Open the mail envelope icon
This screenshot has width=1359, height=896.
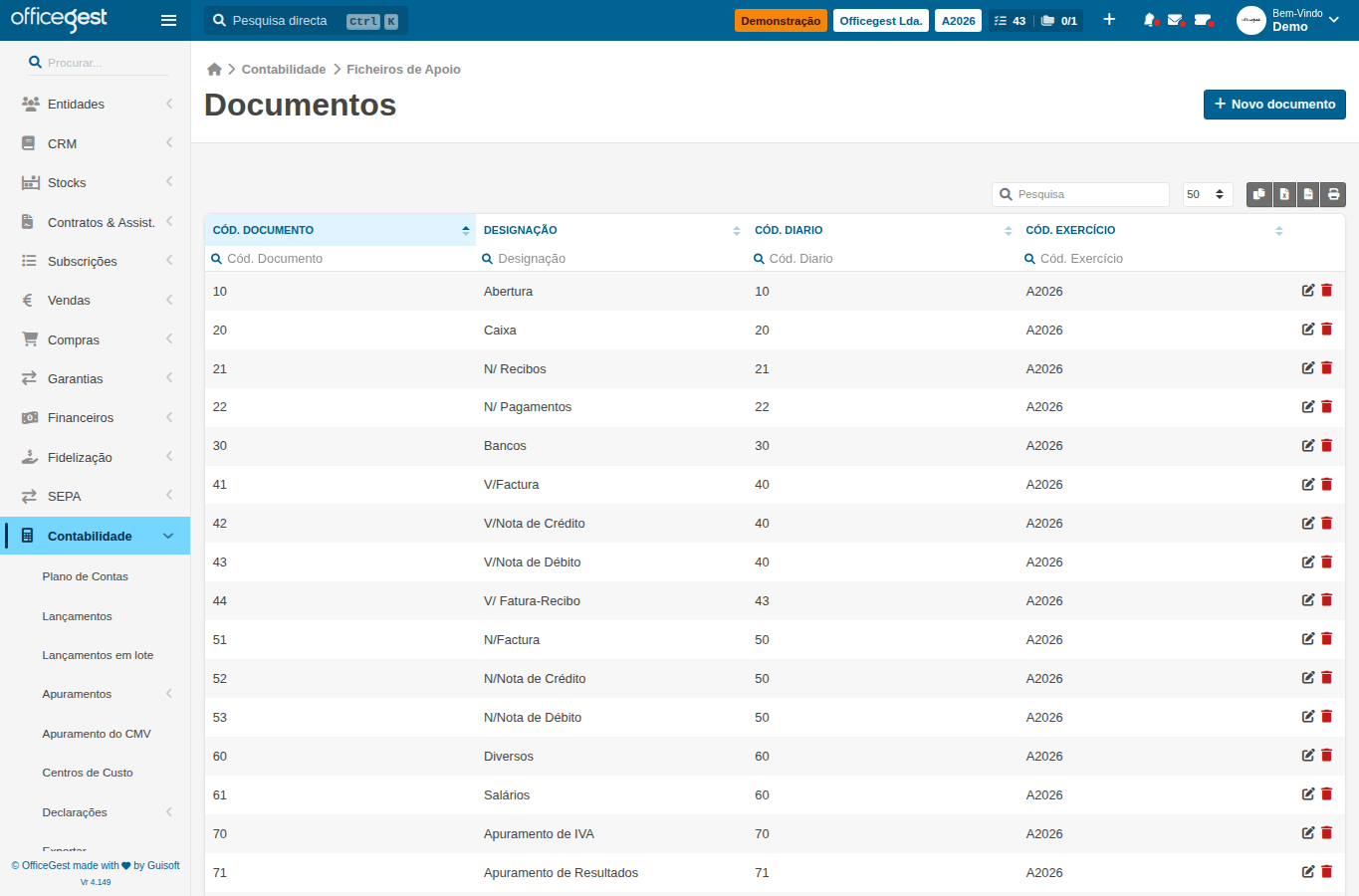pos(1176,20)
